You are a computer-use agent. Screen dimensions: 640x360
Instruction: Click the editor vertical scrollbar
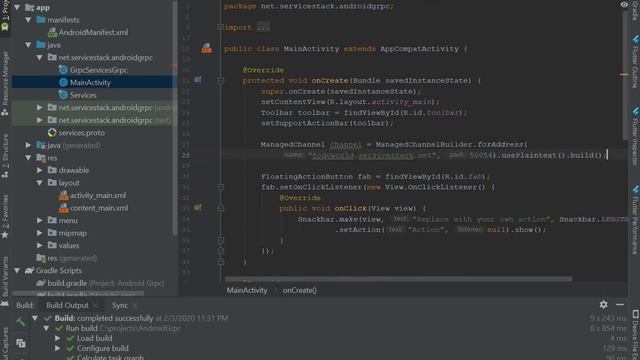pos(625,76)
